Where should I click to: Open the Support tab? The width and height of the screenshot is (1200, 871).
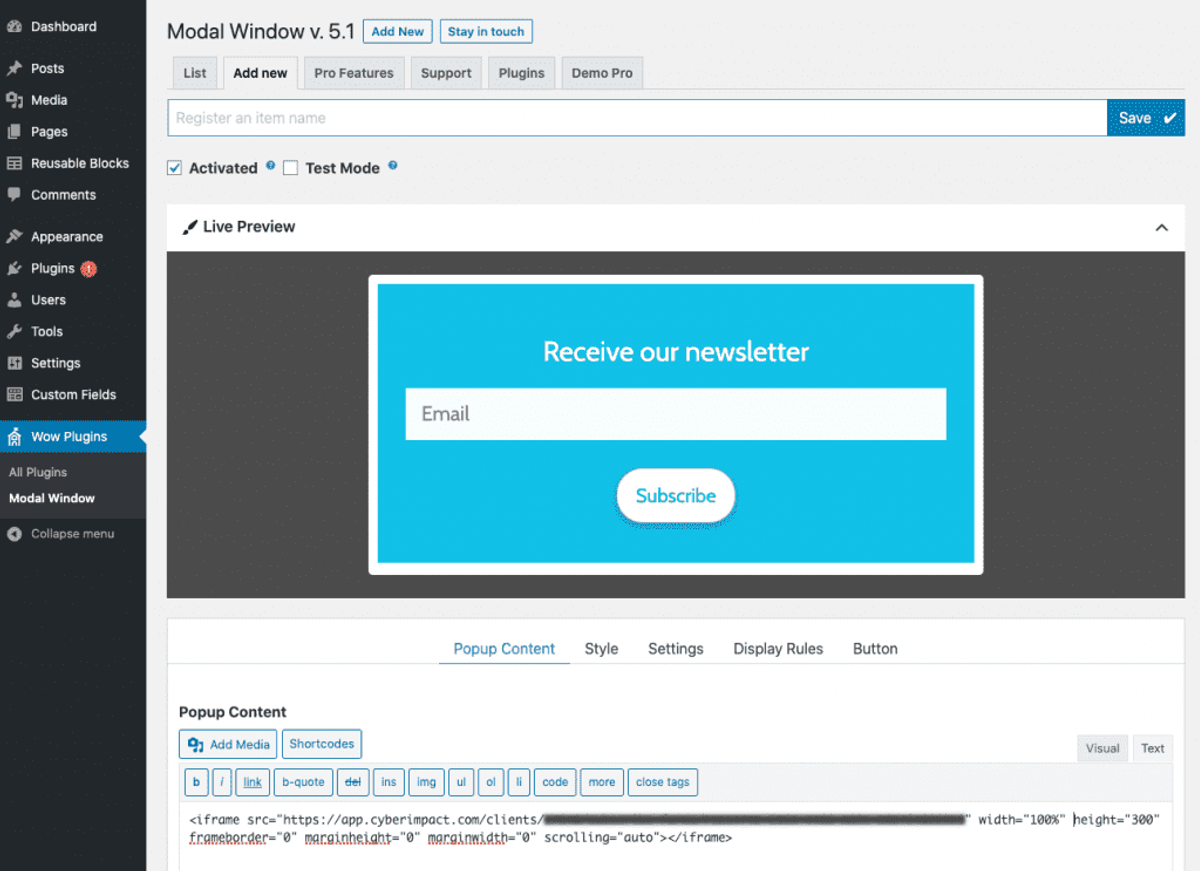point(446,73)
